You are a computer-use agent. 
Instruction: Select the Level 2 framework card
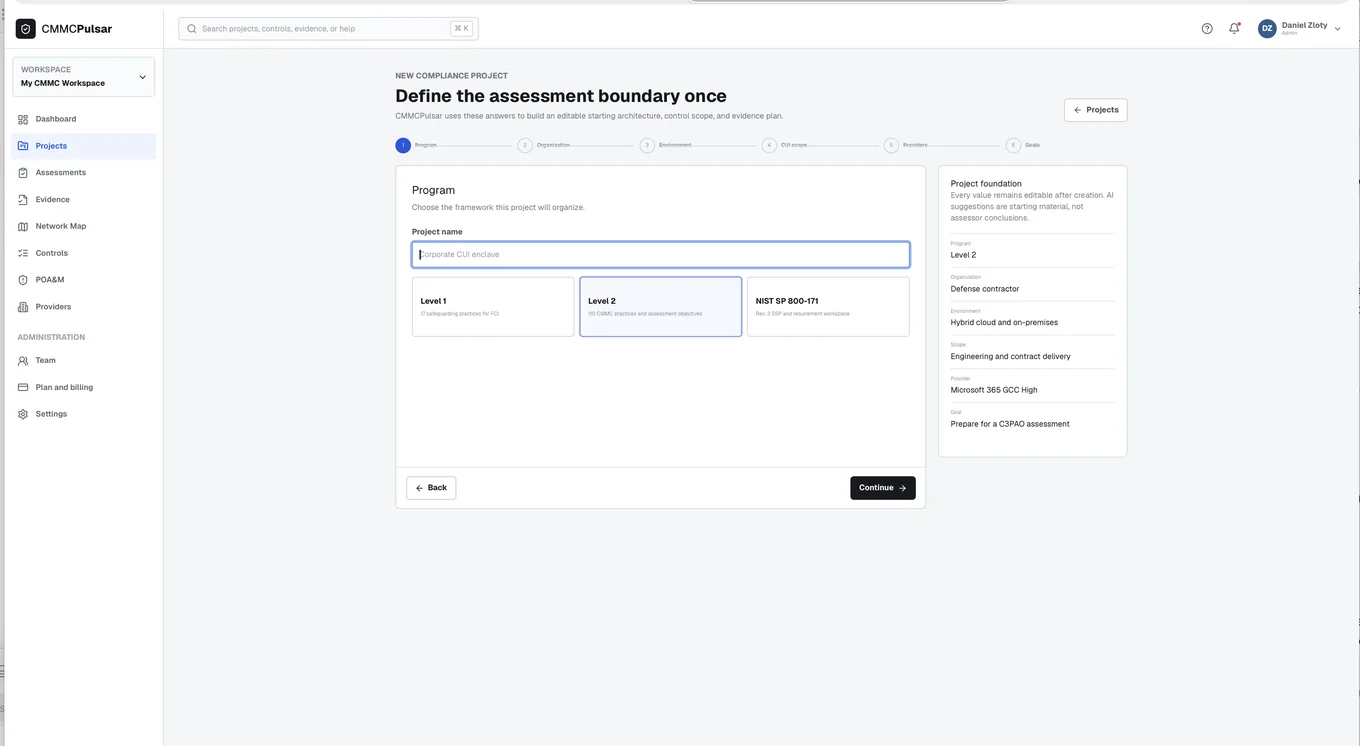(661, 307)
